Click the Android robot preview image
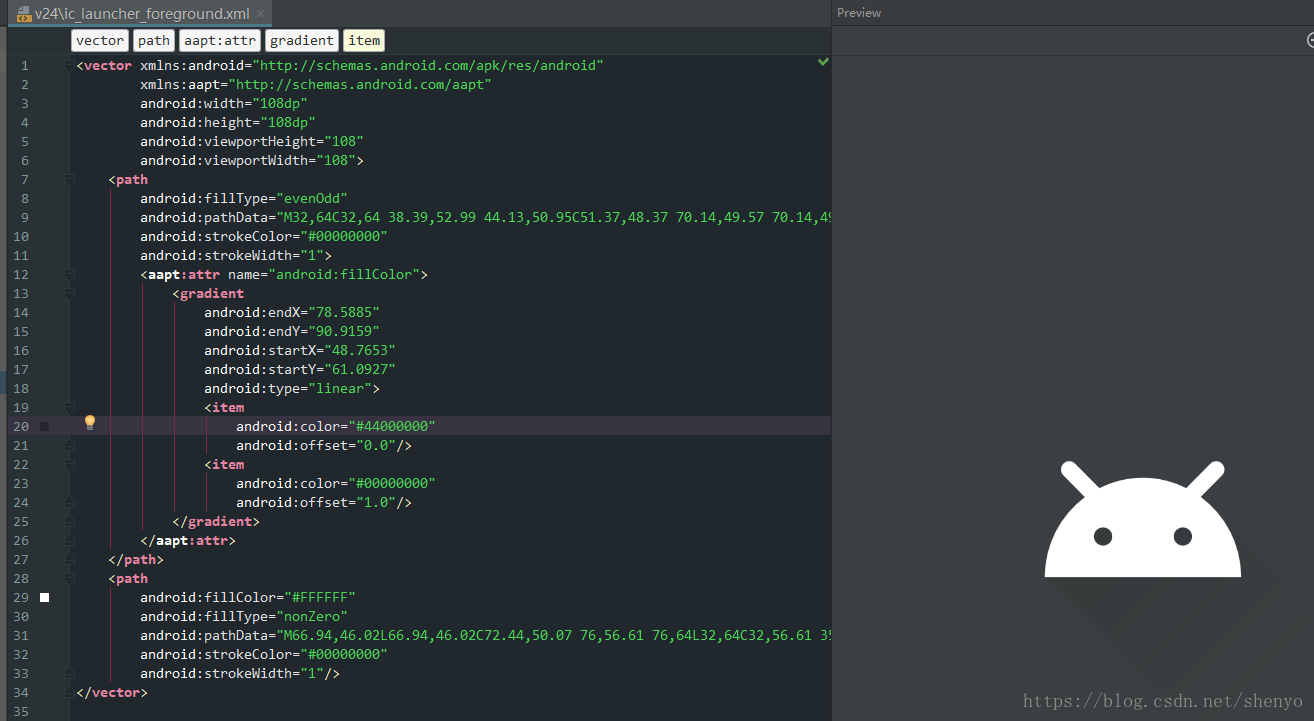 click(x=1143, y=518)
